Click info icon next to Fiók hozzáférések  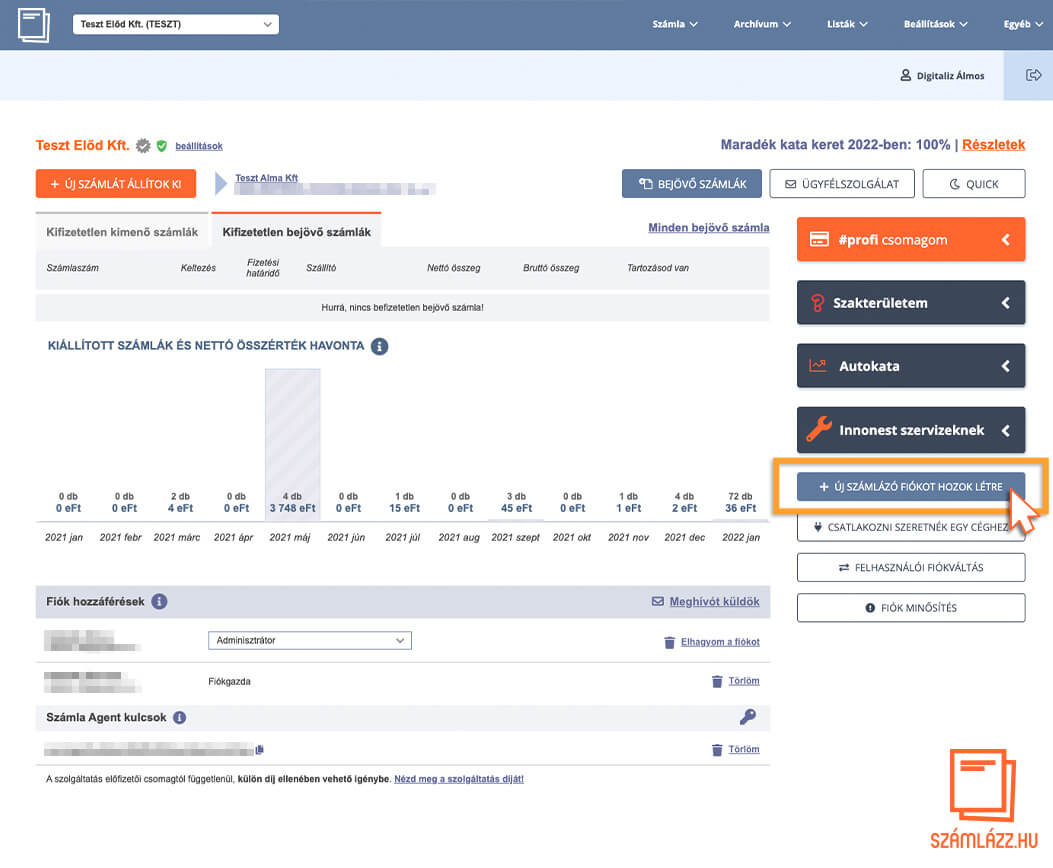pyautogui.click(x=159, y=602)
